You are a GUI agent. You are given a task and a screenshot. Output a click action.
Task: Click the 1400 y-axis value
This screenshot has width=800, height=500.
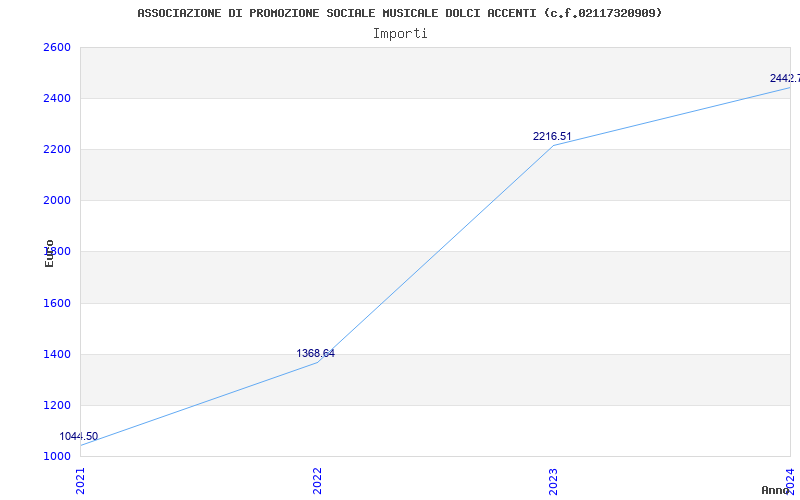(x=57, y=354)
